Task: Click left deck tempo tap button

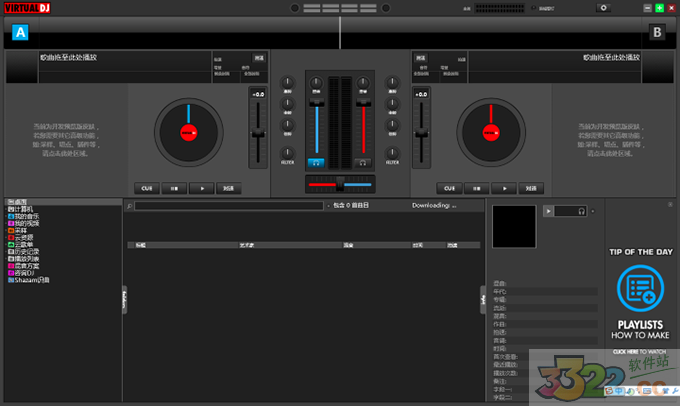Action: 259,58
